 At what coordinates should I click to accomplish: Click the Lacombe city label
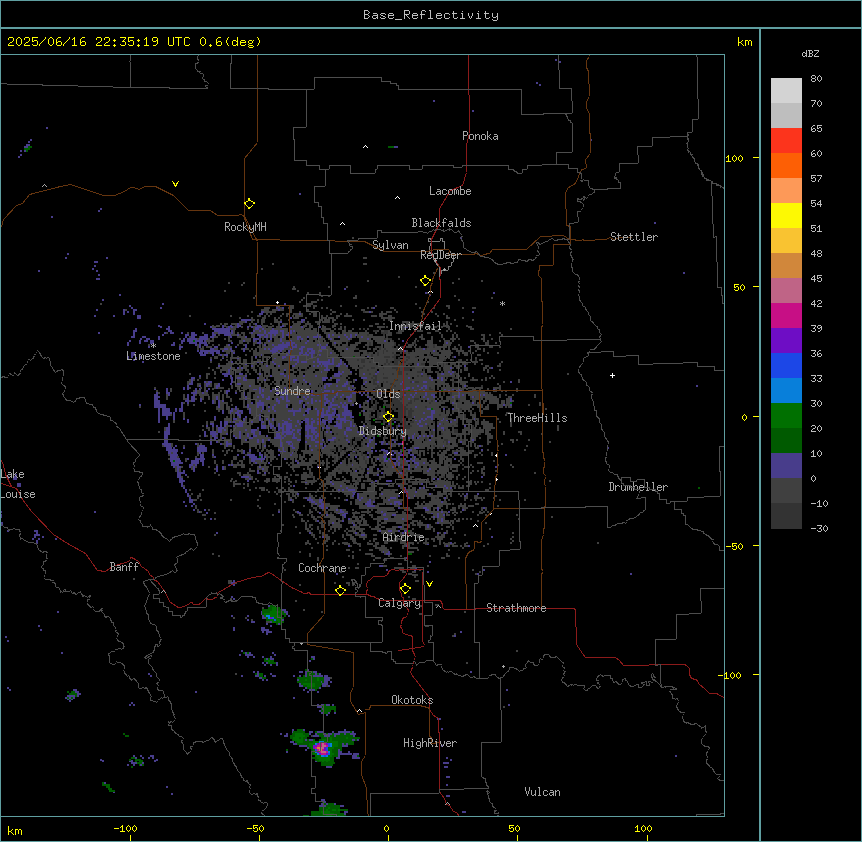(450, 191)
